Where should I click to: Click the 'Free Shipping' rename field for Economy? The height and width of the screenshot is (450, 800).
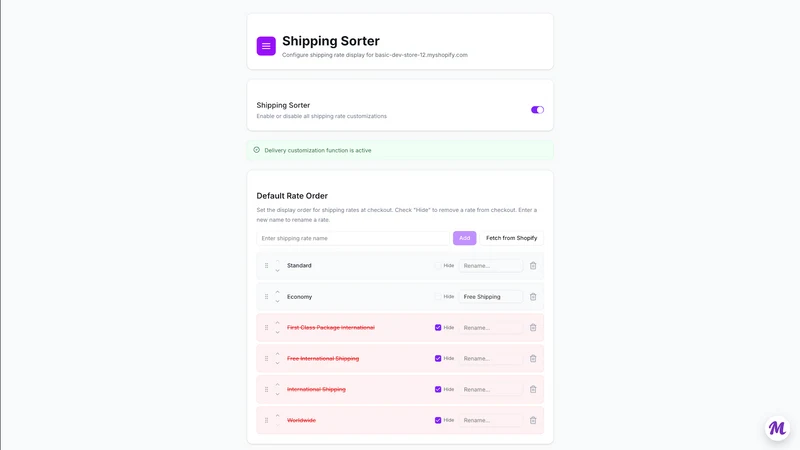pyautogui.click(x=491, y=297)
